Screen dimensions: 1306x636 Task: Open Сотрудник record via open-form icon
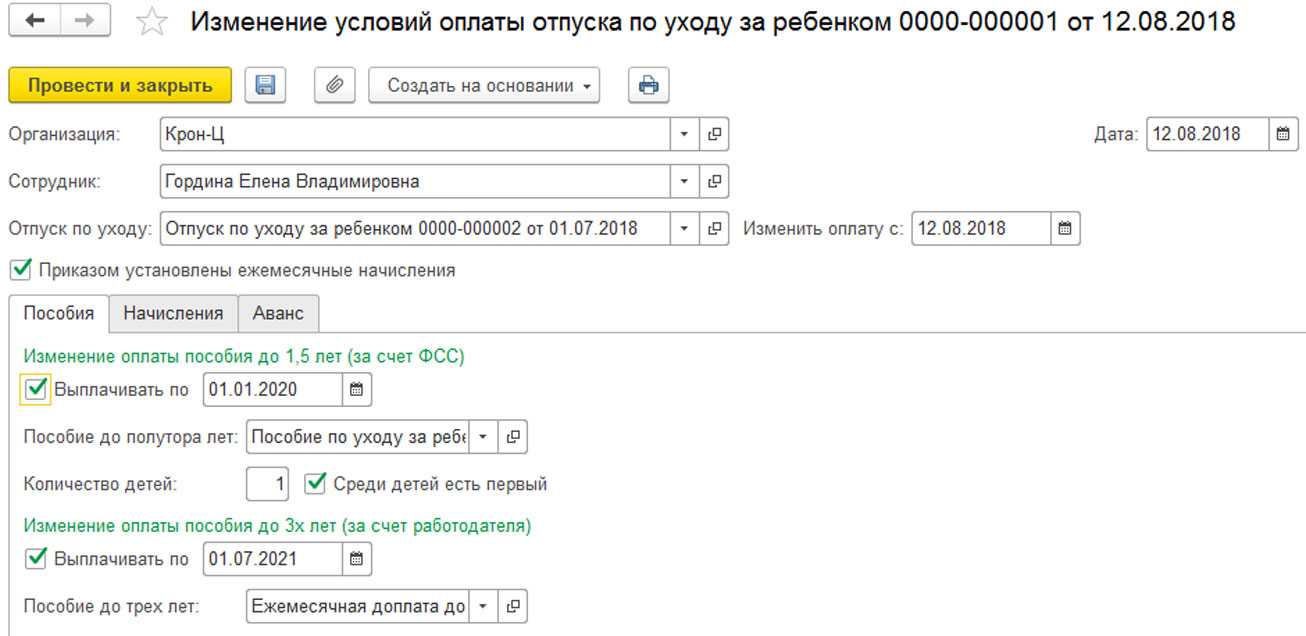[714, 182]
